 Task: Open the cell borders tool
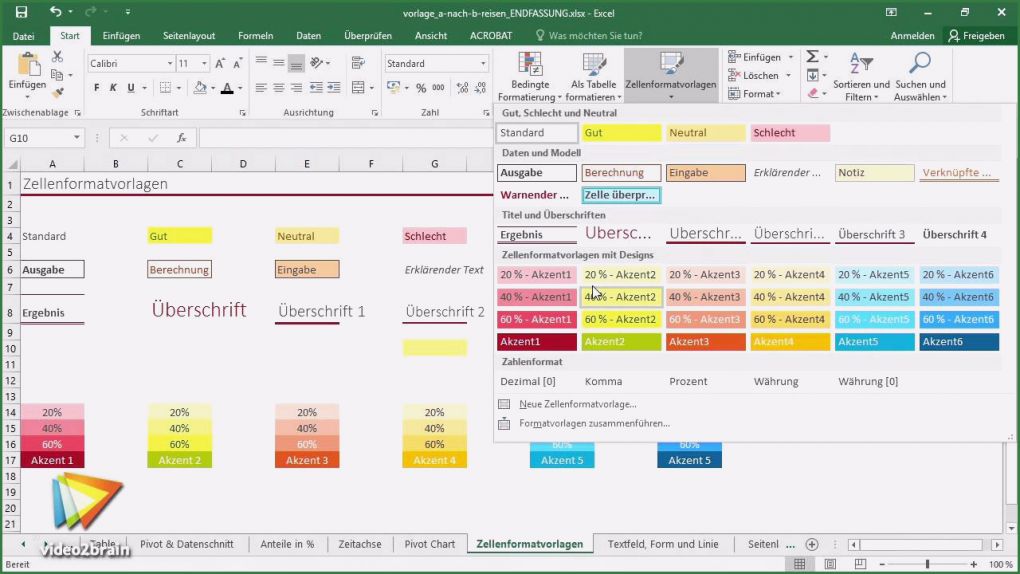pos(165,88)
